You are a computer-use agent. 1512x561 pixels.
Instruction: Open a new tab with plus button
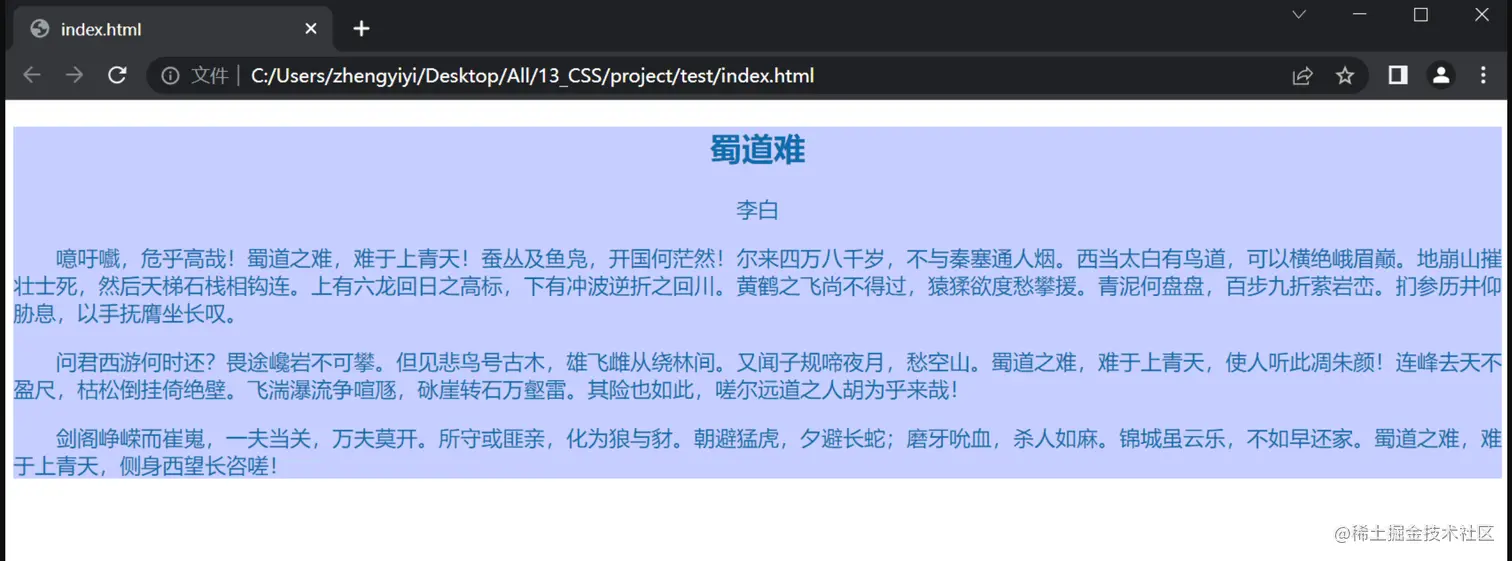(x=361, y=29)
